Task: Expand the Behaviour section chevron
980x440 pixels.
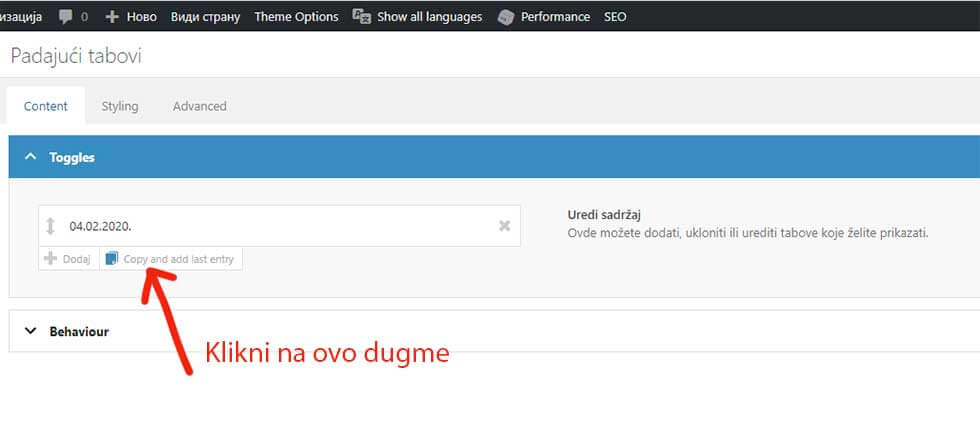Action: tap(31, 331)
